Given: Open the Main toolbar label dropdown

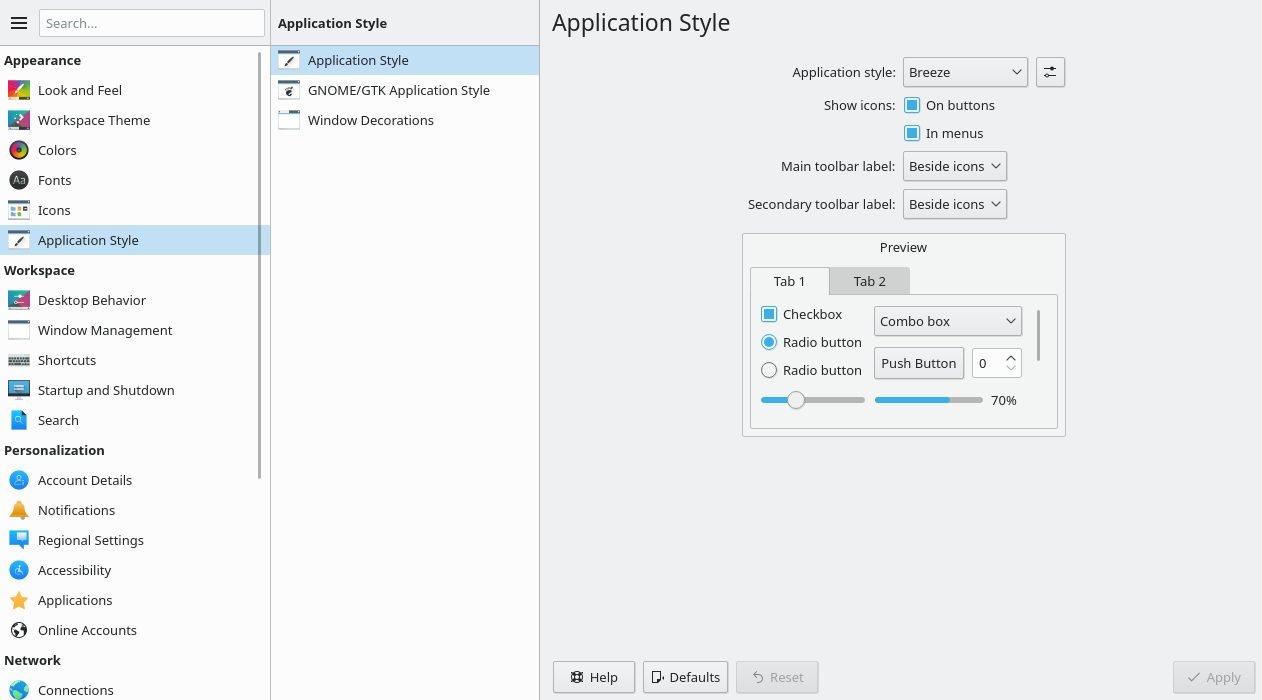Looking at the screenshot, I should tap(955, 166).
